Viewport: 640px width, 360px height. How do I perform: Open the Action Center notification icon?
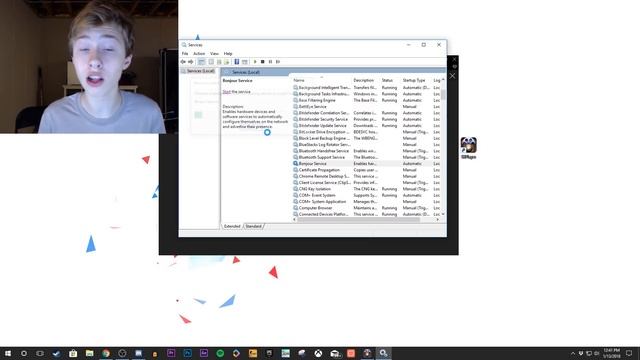pos(629,353)
